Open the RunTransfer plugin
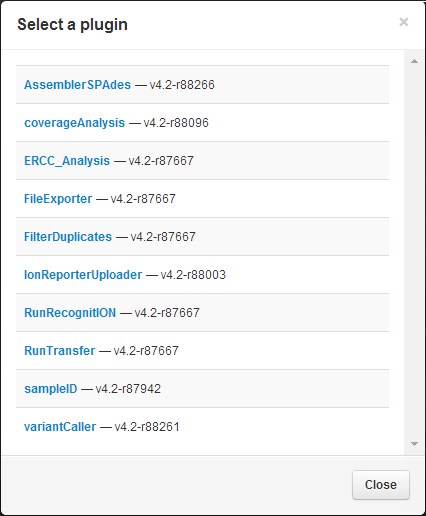The image size is (426, 516). 59,351
